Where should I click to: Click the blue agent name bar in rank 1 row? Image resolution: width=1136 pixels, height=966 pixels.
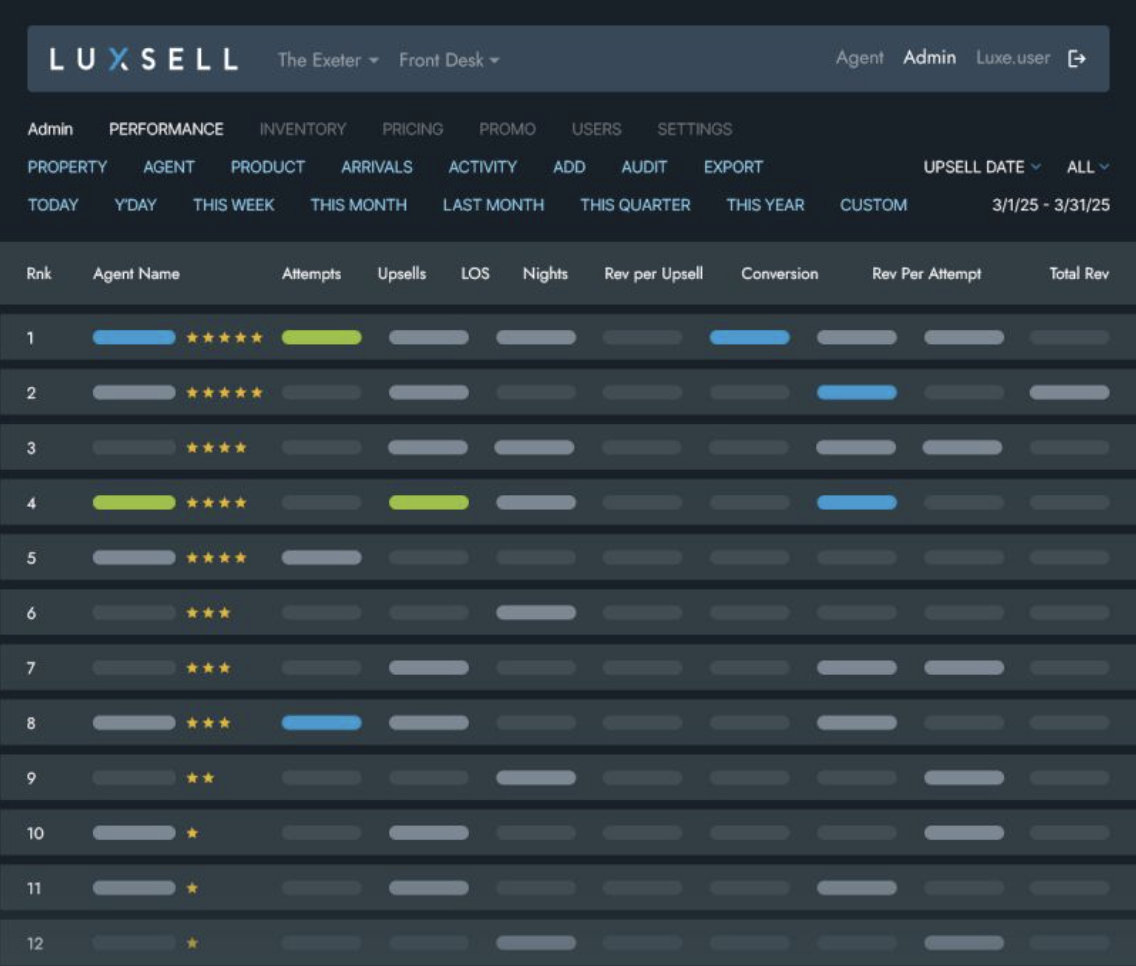point(134,337)
